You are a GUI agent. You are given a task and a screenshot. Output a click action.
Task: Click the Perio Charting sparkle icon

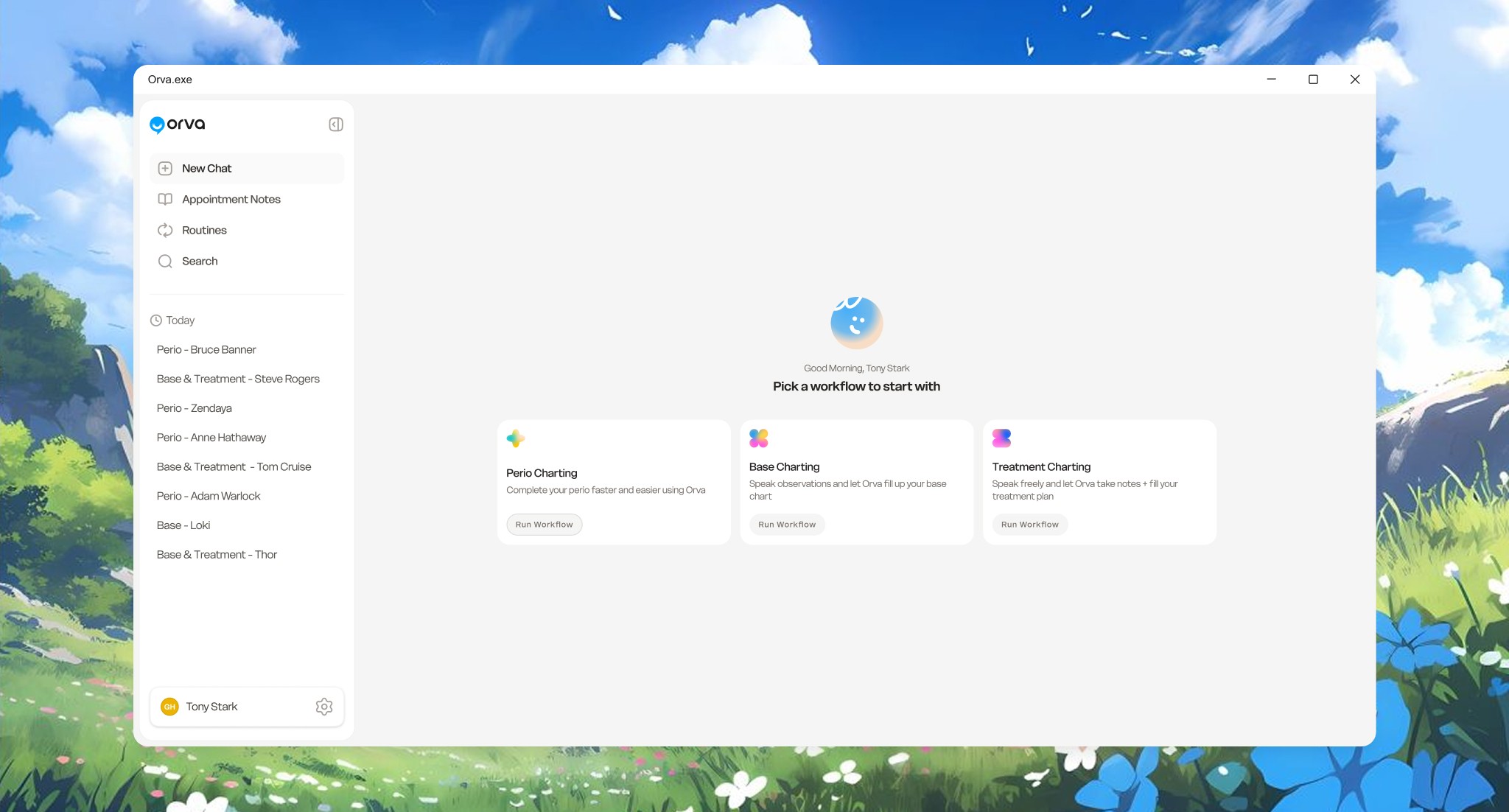point(516,438)
